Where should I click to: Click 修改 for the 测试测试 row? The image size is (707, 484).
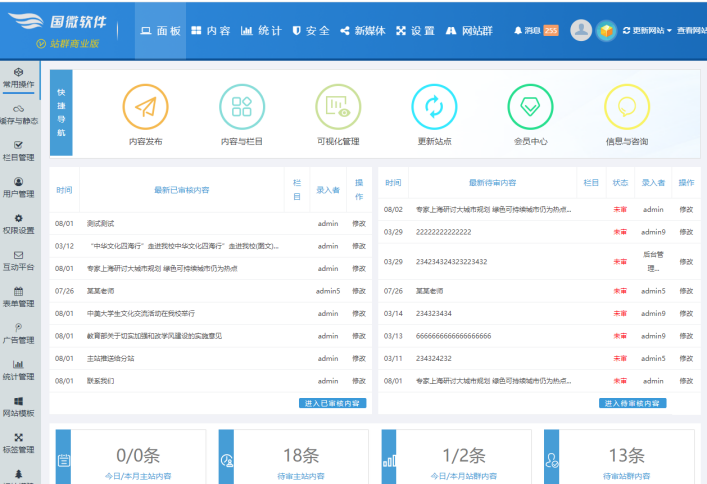pyautogui.click(x=358, y=223)
